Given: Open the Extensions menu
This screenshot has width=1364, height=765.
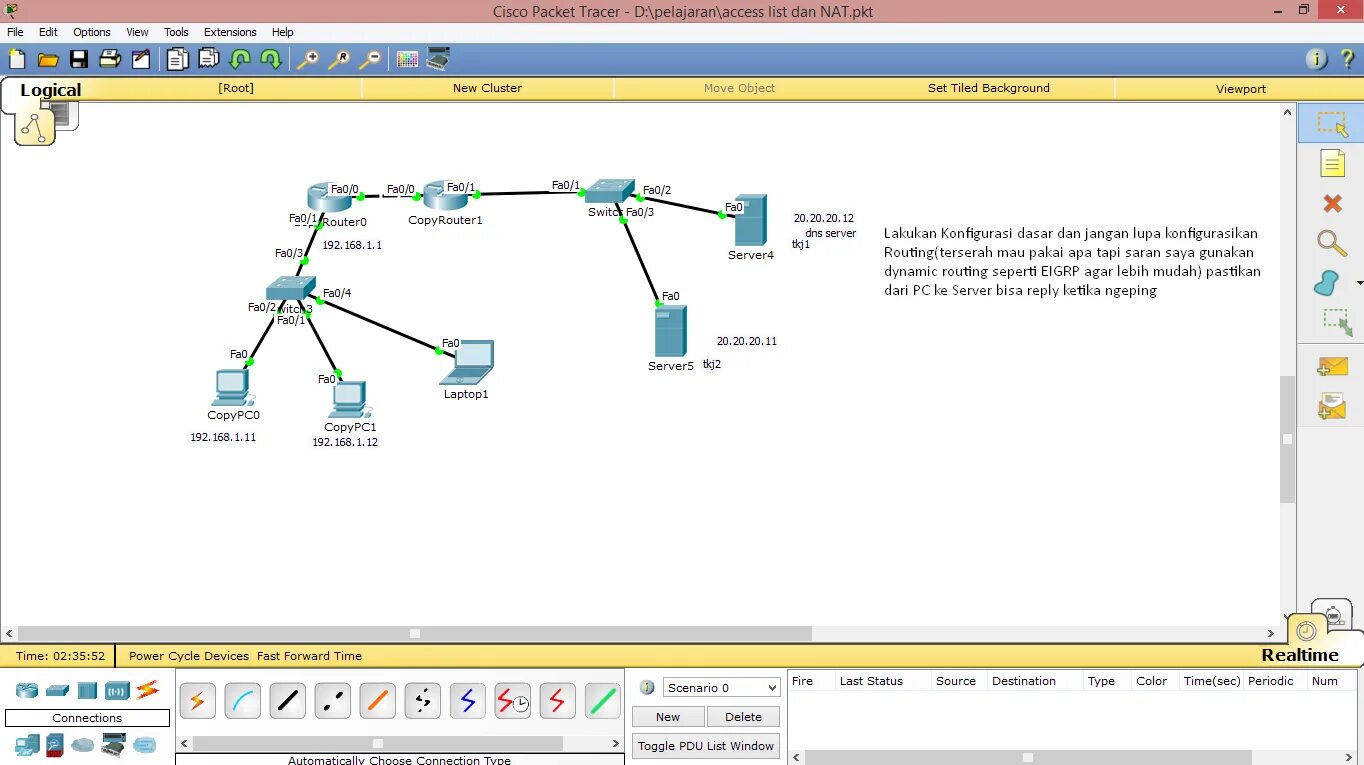Looking at the screenshot, I should tap(230, 32).
